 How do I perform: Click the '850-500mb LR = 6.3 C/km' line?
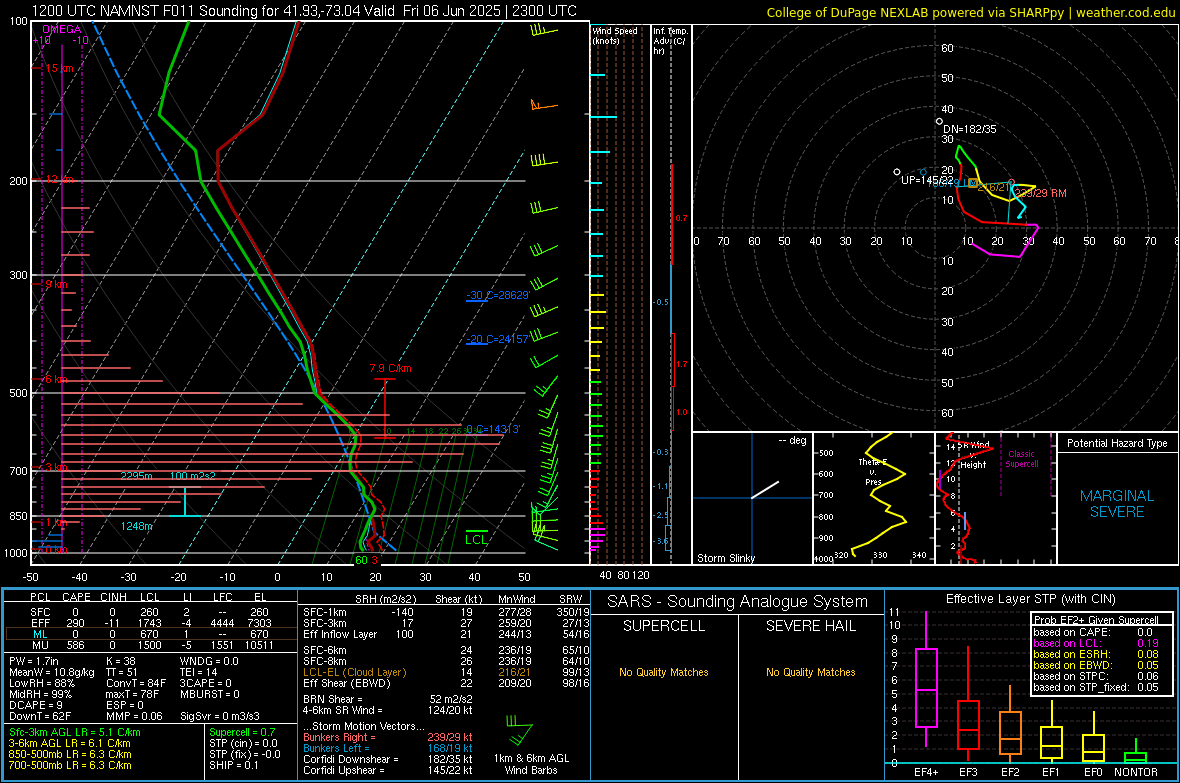70,754
